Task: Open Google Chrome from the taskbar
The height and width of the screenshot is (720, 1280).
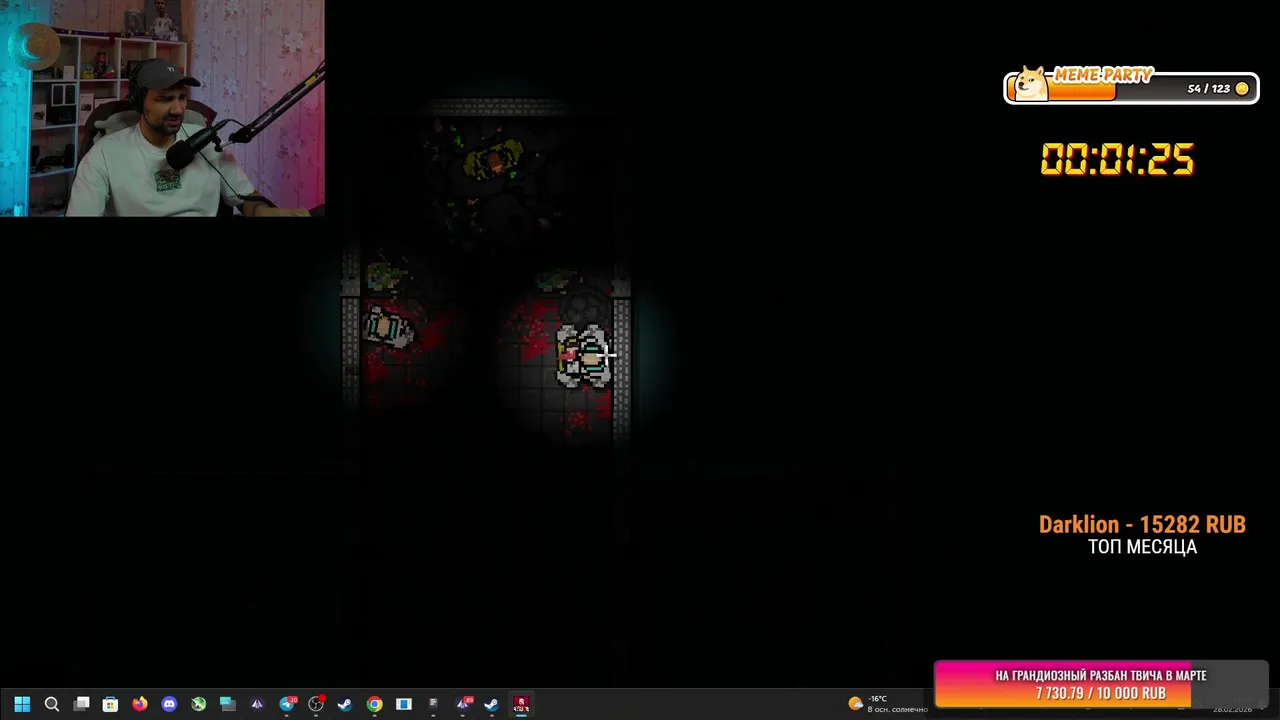Action: [x=374, y=704]
